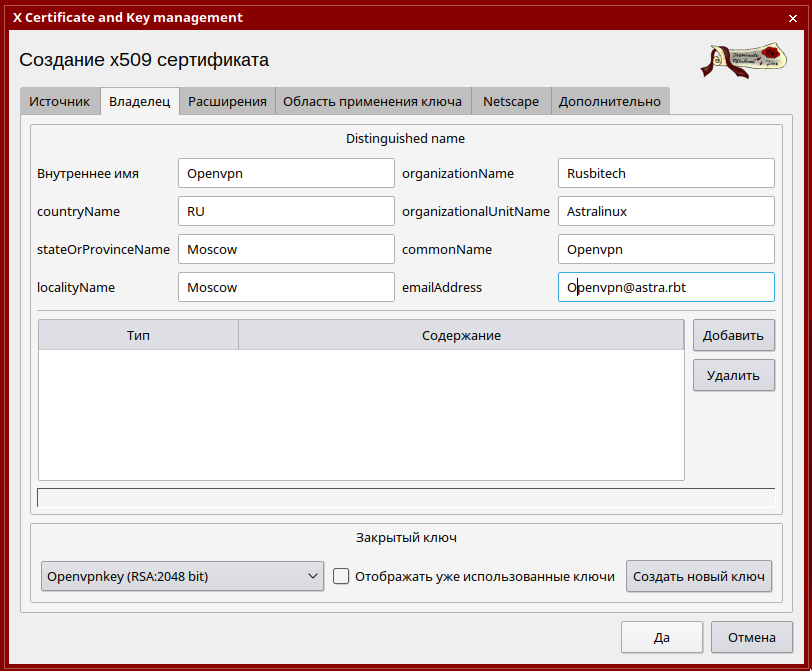Click the Добавить button
The width and height of the screenshot is (812, 671).
[733, 336]
